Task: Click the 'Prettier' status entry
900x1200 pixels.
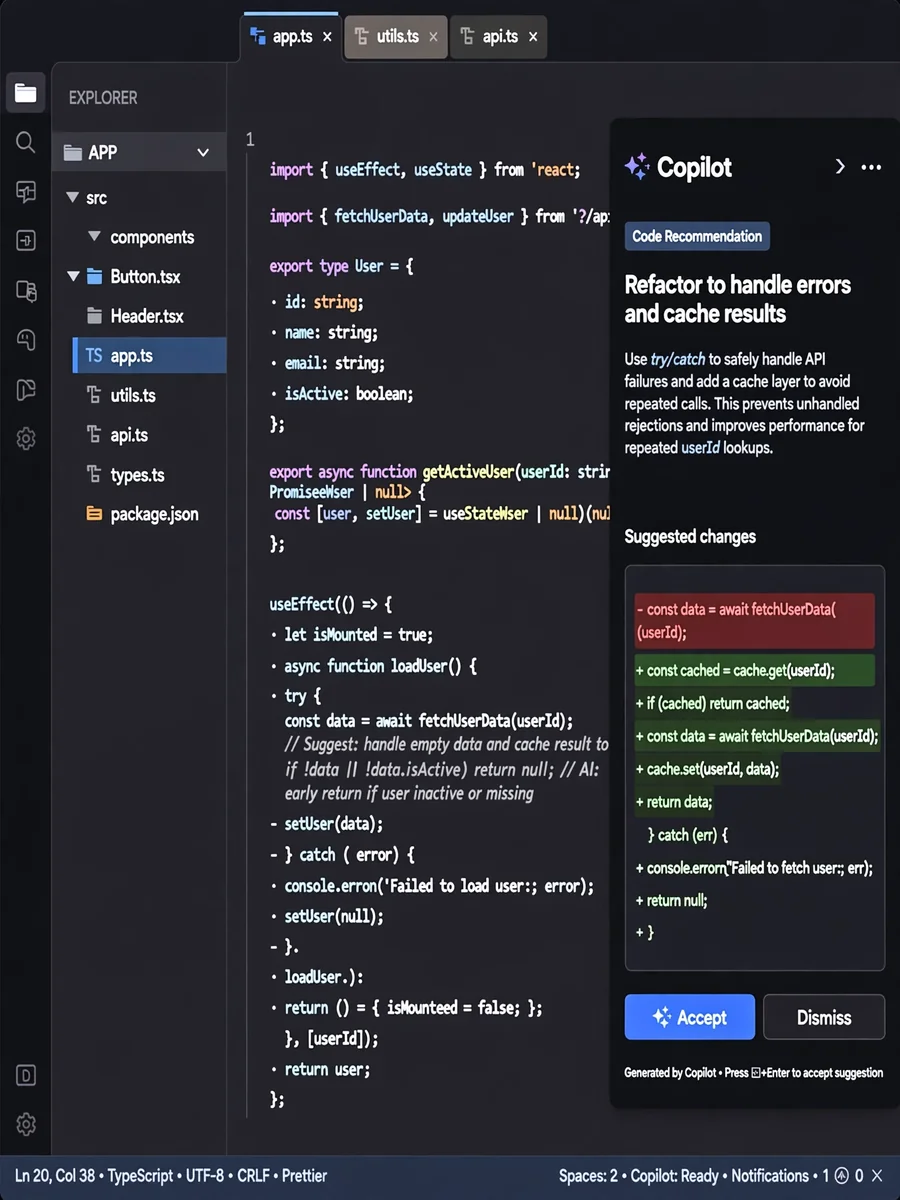Action: coord(305,1176)
